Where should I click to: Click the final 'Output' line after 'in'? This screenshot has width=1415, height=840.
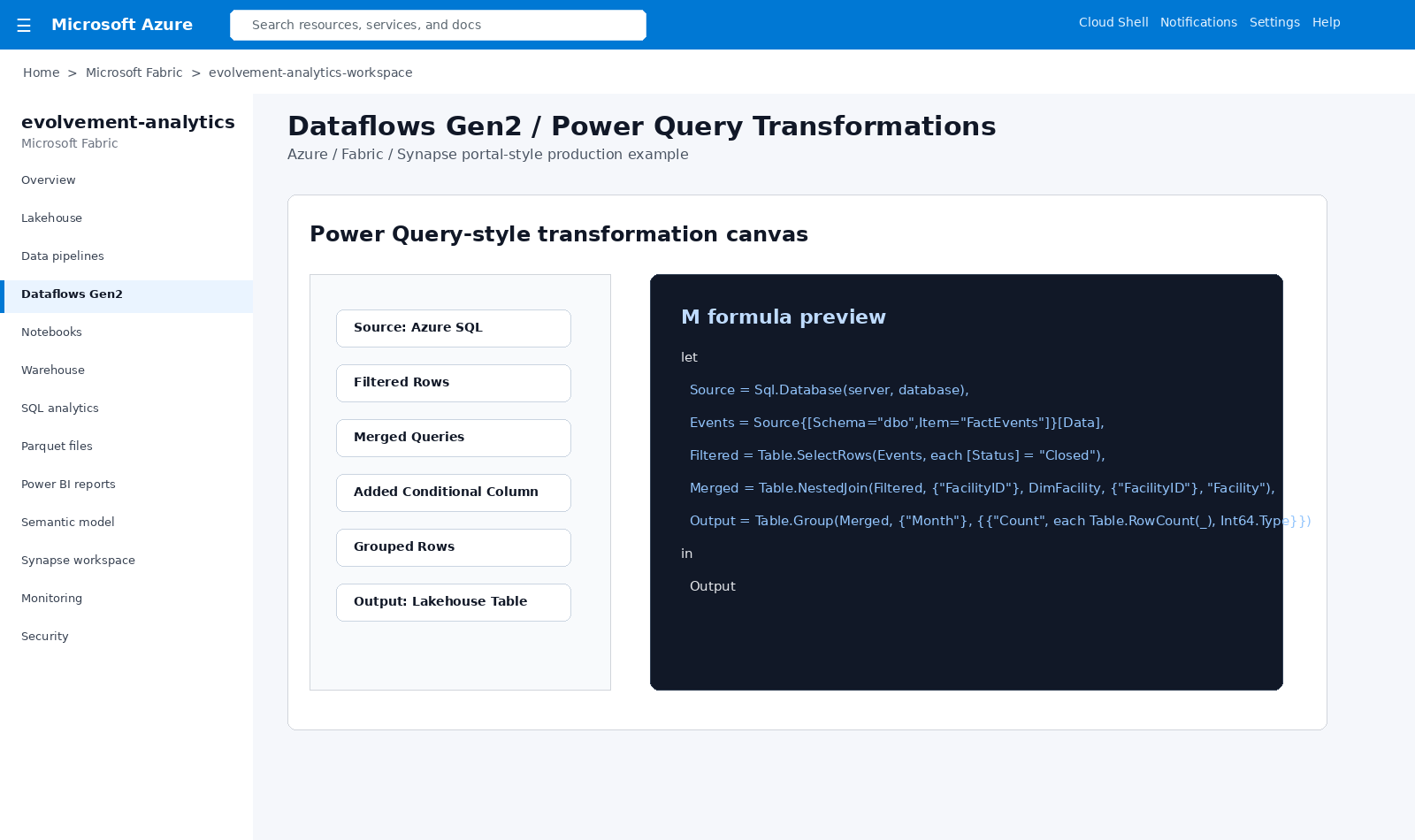click(712, 586)
